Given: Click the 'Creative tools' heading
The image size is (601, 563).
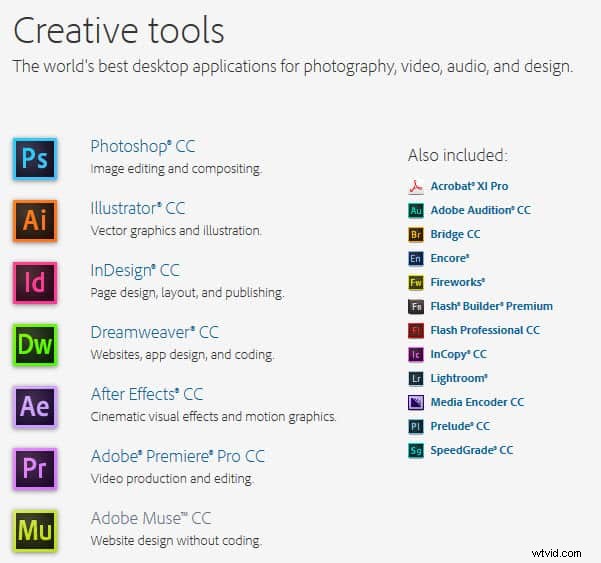Looking at the screenshot, I should pyautogui.click(x=119, y=31).
